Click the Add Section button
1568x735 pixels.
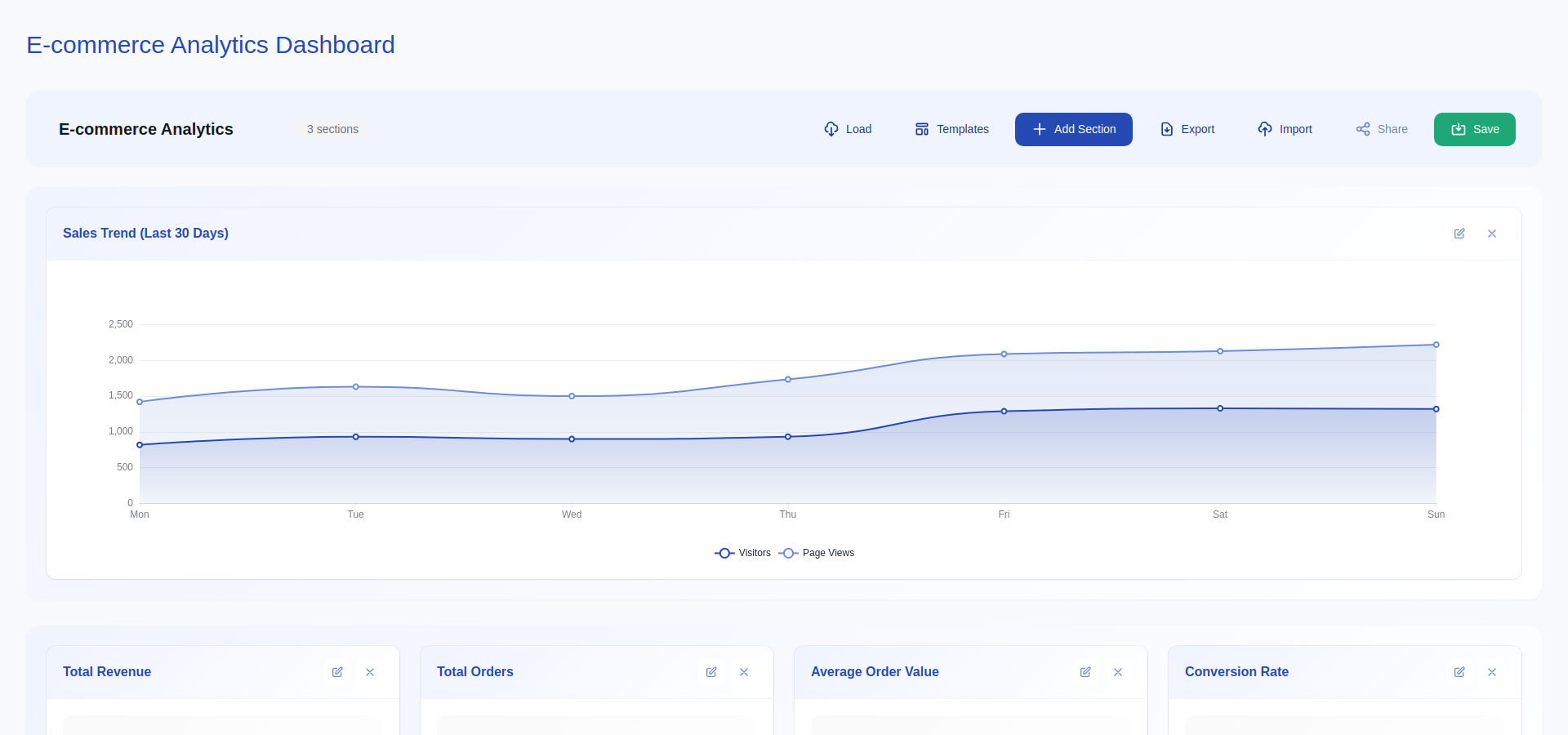point(1073,129)
